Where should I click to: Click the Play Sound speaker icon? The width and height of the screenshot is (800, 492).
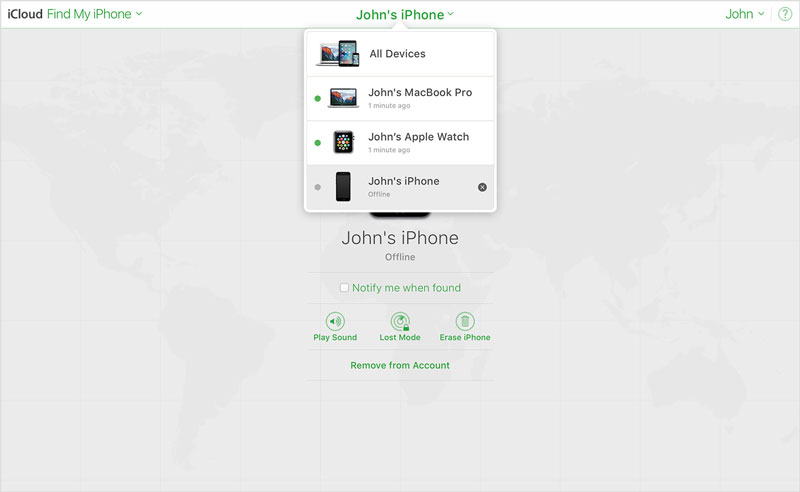[x=335, y=321]
